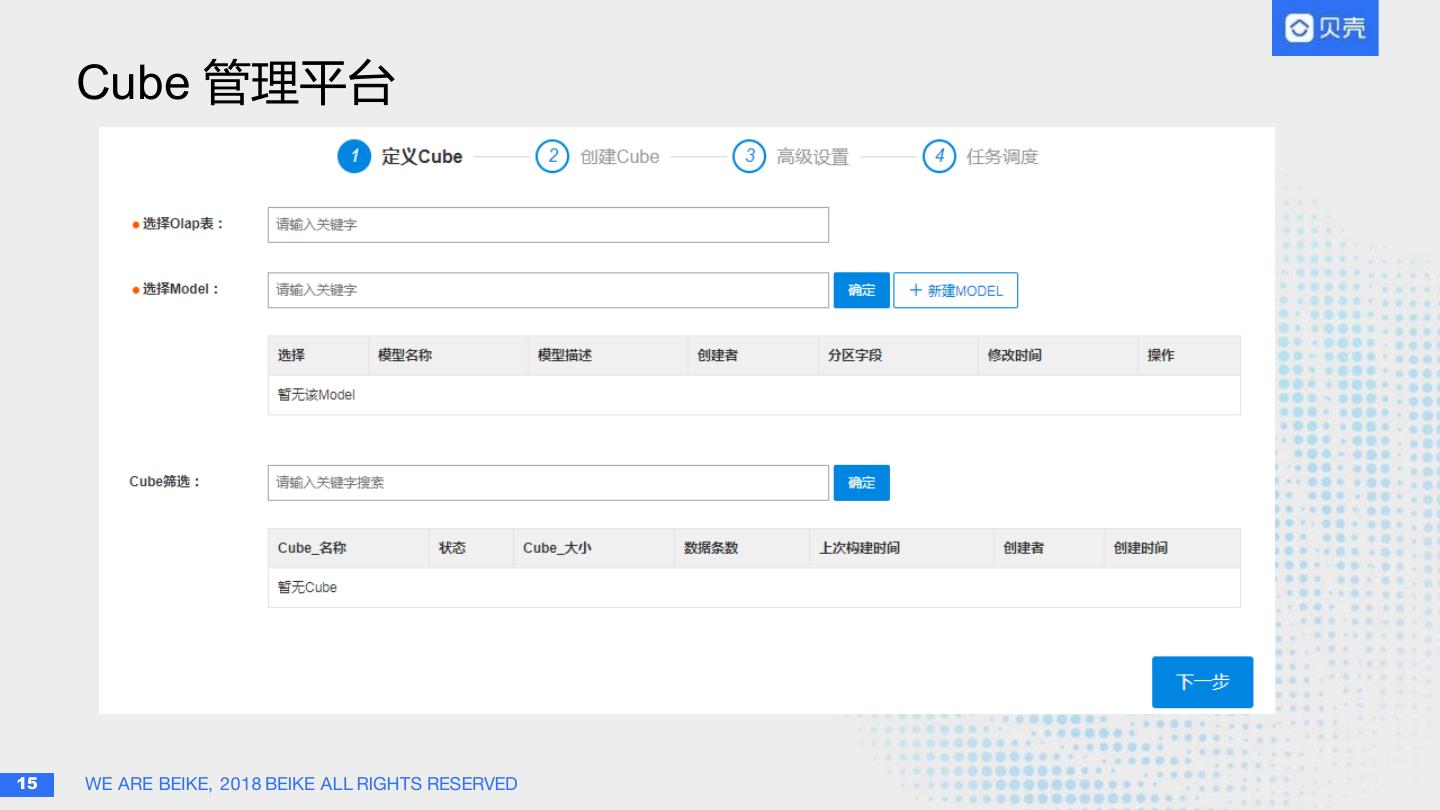Screen dimensions: 1440x810
Task: Focus the 选择Olap表 keyword input
Action: coord(548,225)
